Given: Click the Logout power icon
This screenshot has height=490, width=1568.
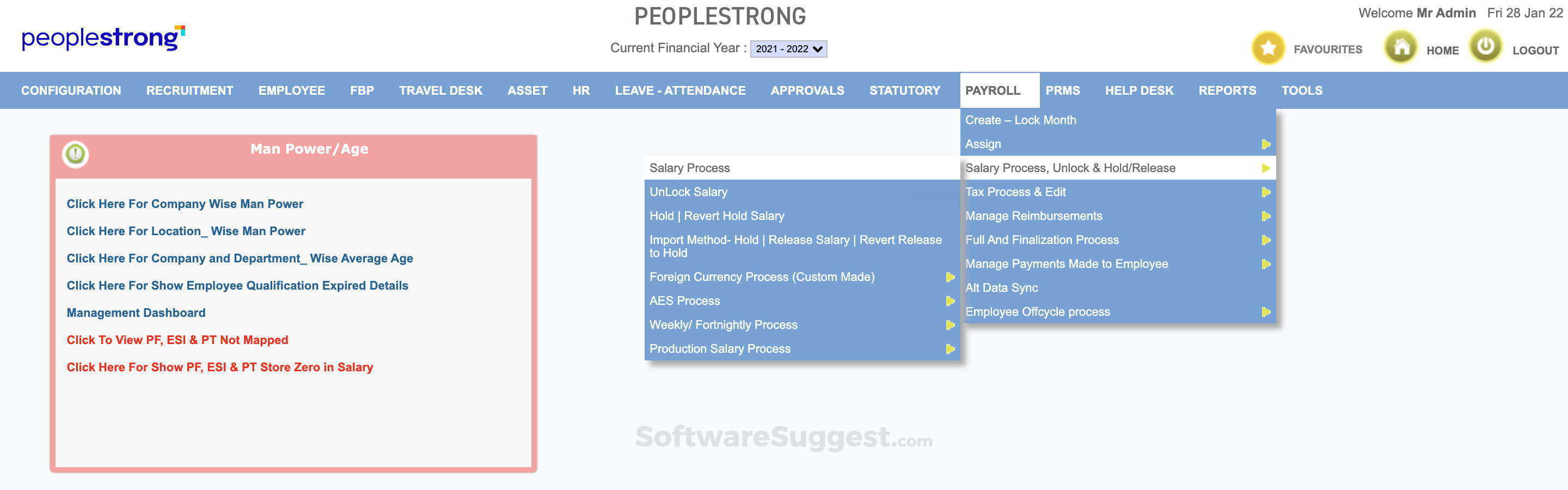Looking at the screenshot, I should pyautogui.click(x=1485, y=47).
